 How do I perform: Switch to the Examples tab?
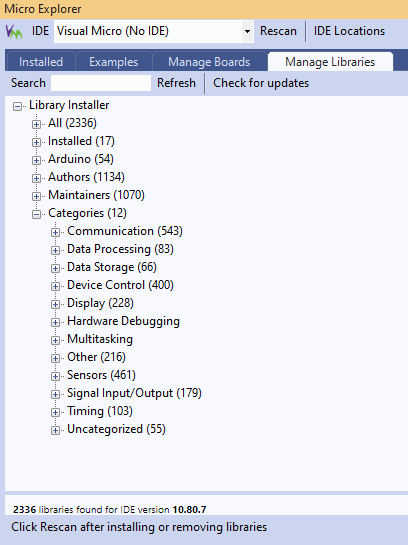[114, 62]
